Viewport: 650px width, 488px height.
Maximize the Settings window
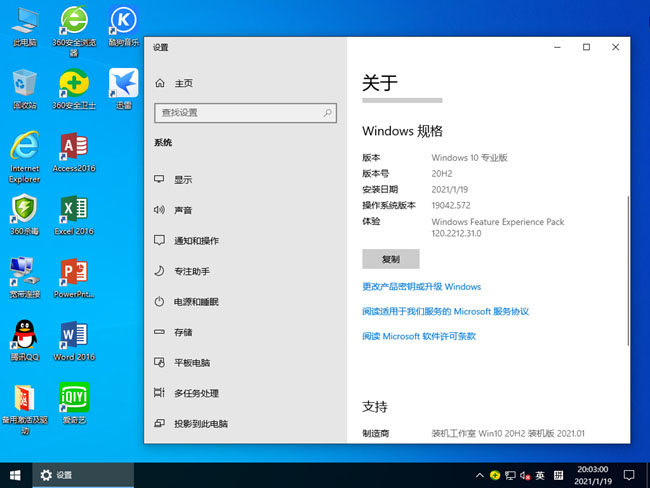(586, 47)
